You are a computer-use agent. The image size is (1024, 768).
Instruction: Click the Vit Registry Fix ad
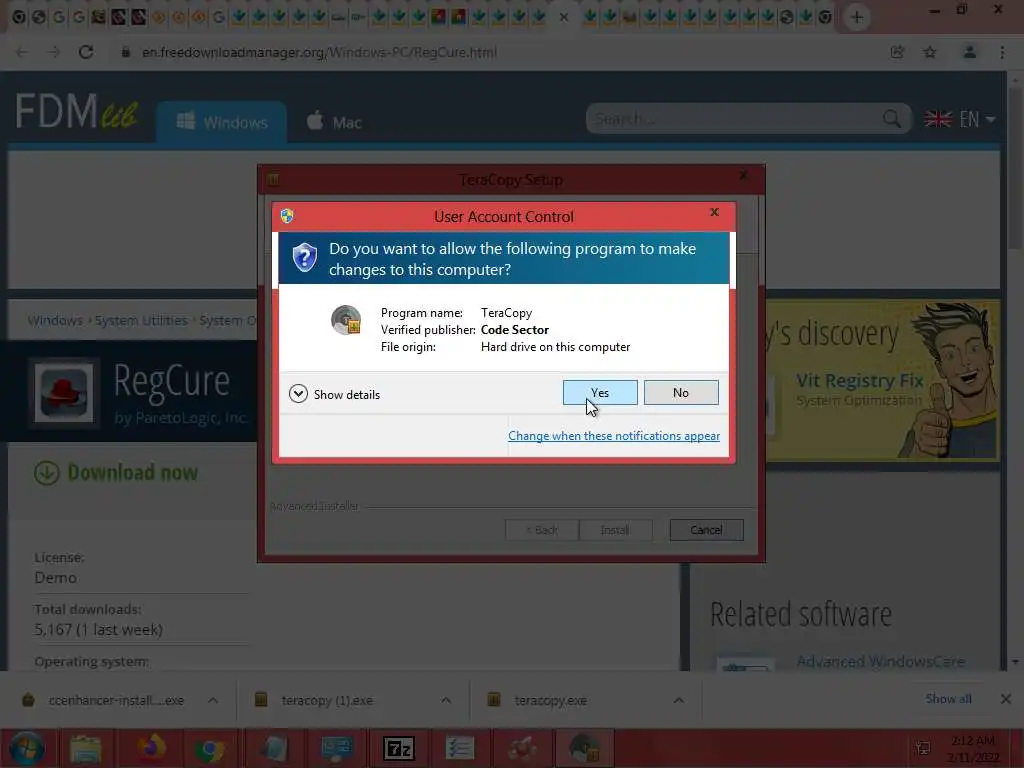(882, 380)
